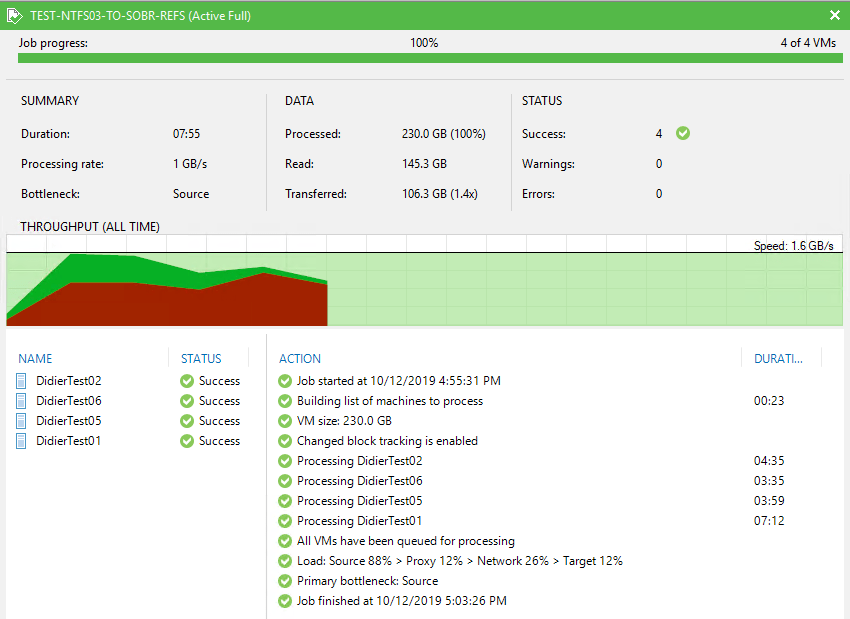Click the check icon beside Changed block tracking
The image size is (850, 619).
(285, 441)
